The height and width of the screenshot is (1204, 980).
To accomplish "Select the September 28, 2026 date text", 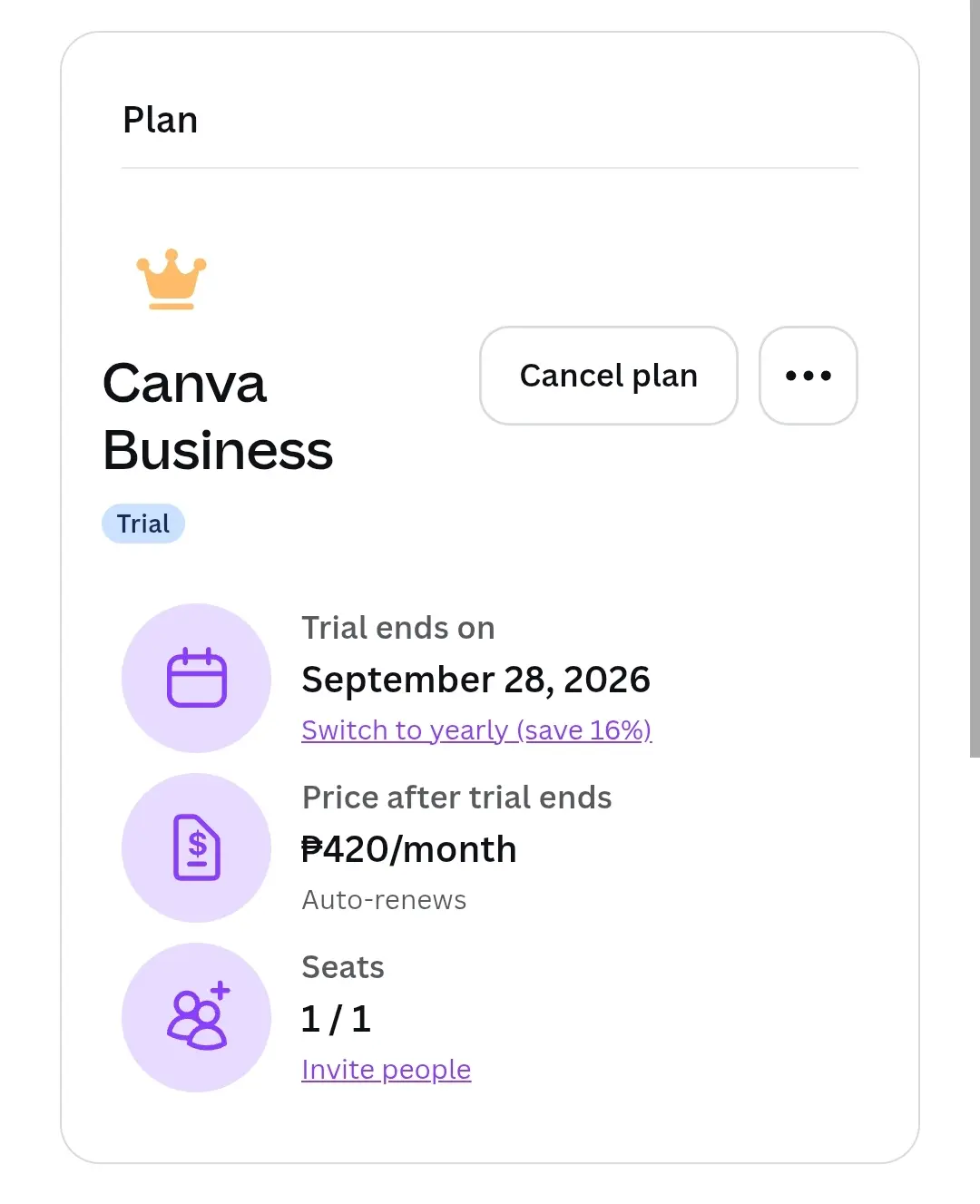I will [475, 680].
